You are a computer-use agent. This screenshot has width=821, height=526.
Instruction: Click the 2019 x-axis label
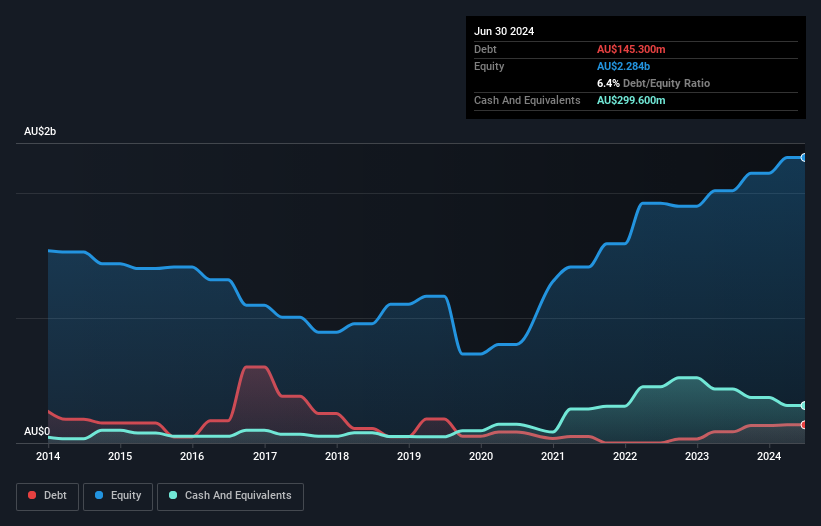point(409,456)
